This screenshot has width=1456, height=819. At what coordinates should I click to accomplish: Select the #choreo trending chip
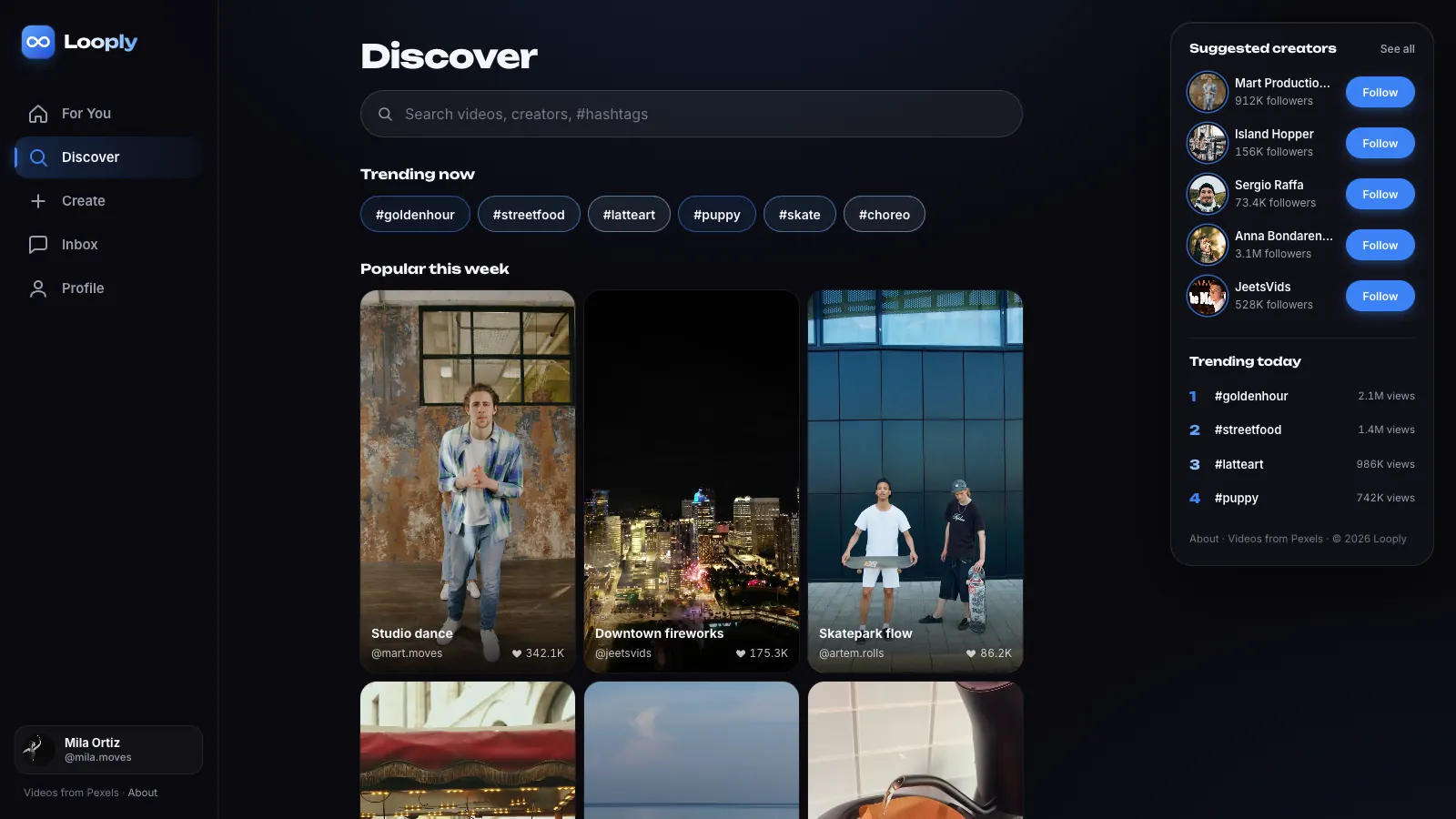coord(885,215)
